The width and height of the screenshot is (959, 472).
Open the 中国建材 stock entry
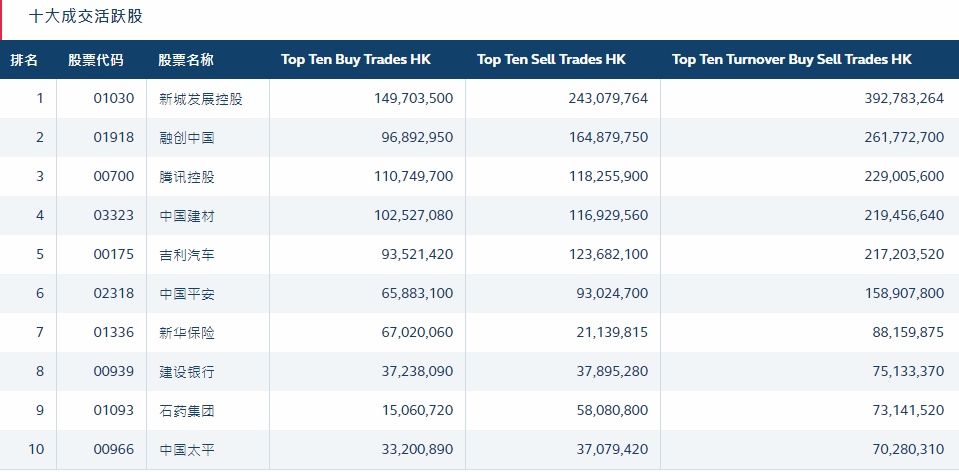[x=186, y=216]
